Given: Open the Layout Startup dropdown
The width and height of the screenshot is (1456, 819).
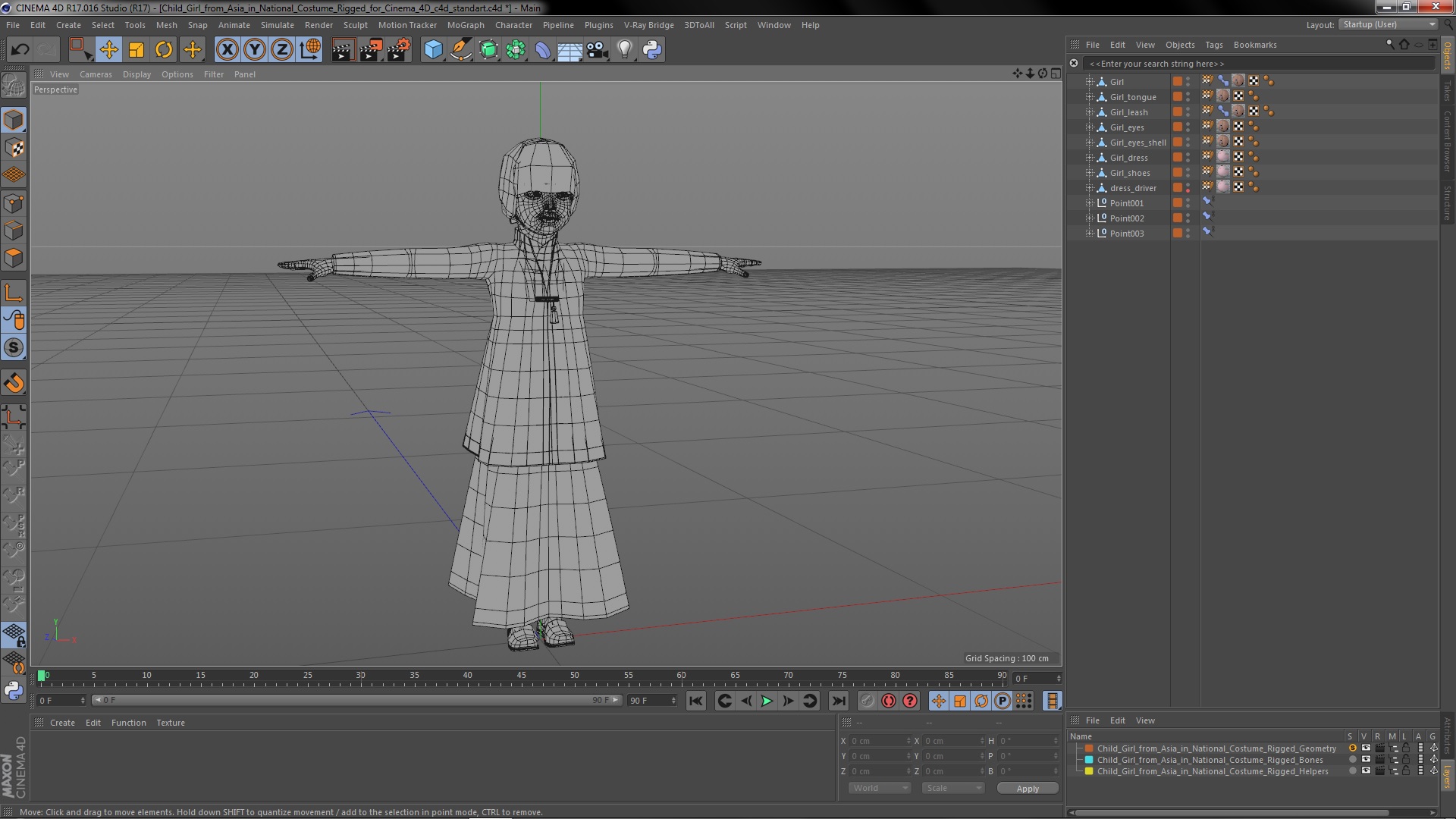Looking at the screenshot, I should tap(1388, 24).
